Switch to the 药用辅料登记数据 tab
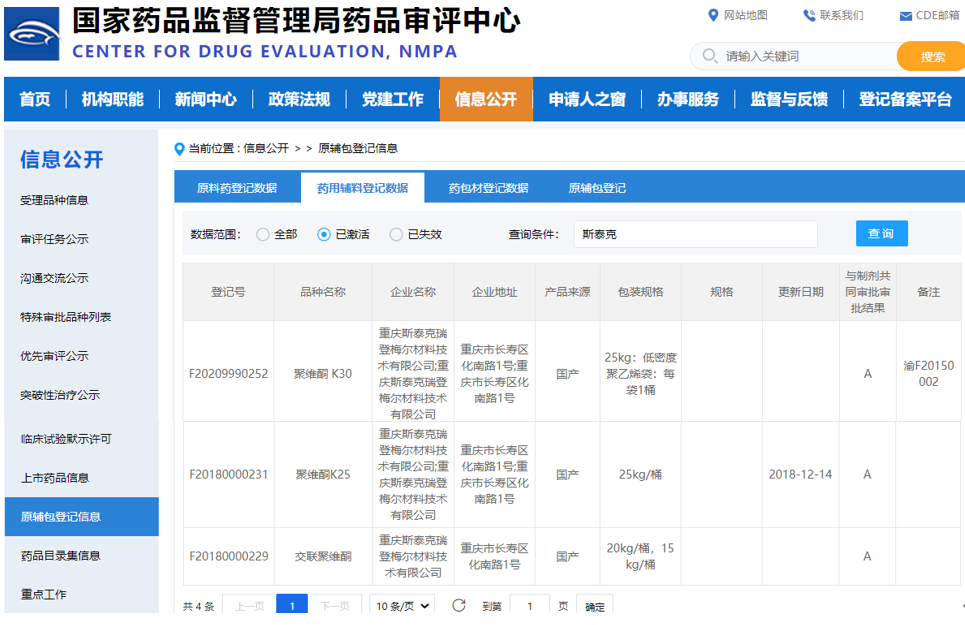This screenshot has width=965, height=625. 362,188
